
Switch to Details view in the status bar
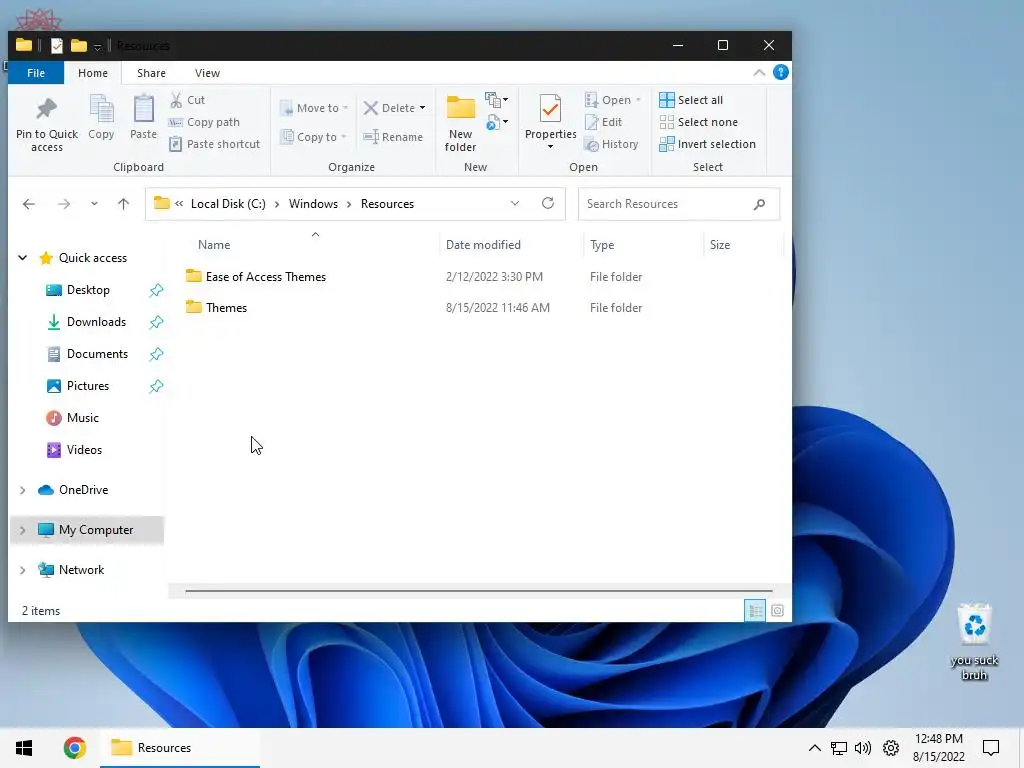point(755,611)
